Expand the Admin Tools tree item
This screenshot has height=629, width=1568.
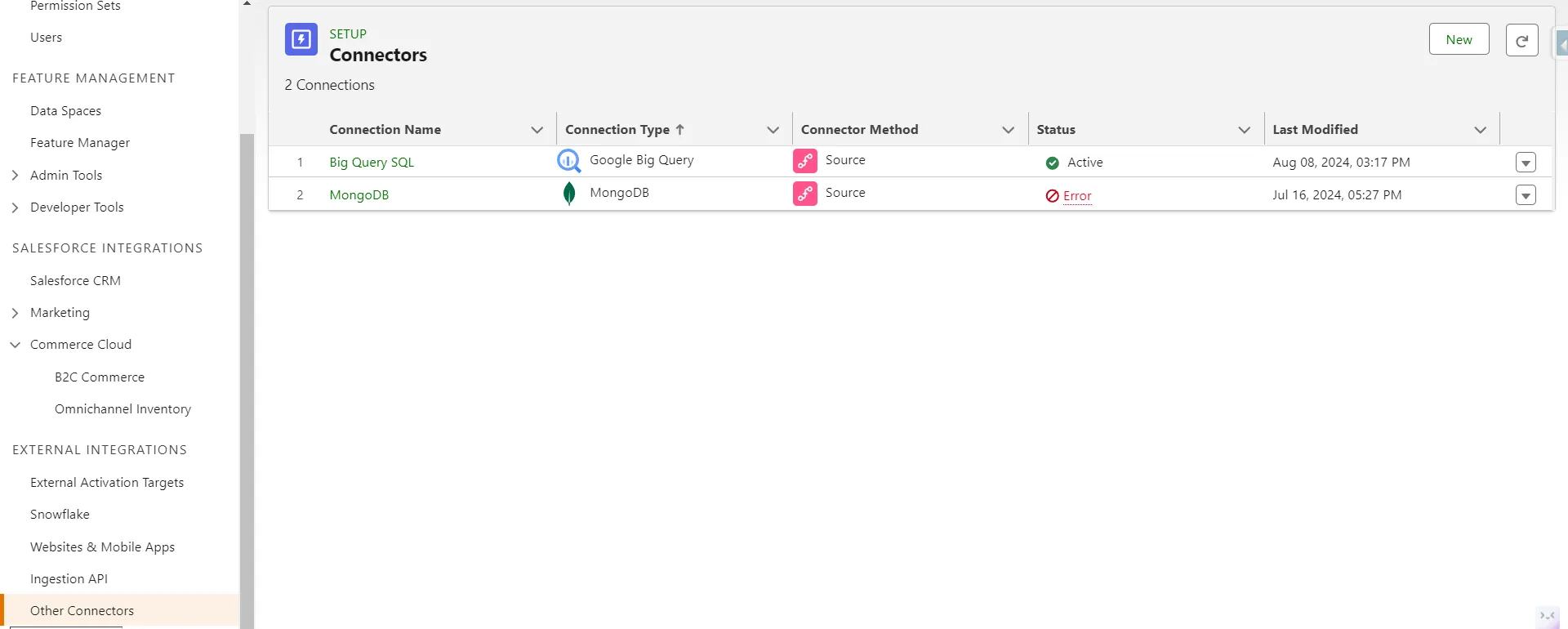click(15, 176)
